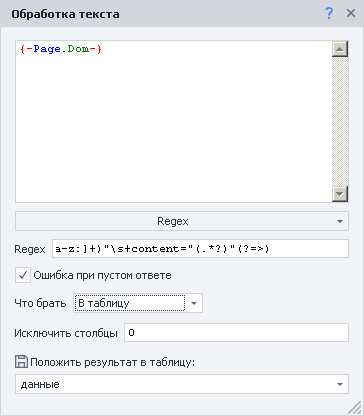Click the Ошибка при пустом ответе label
Viewport: 364px width, 416px height.
point(102,276)
